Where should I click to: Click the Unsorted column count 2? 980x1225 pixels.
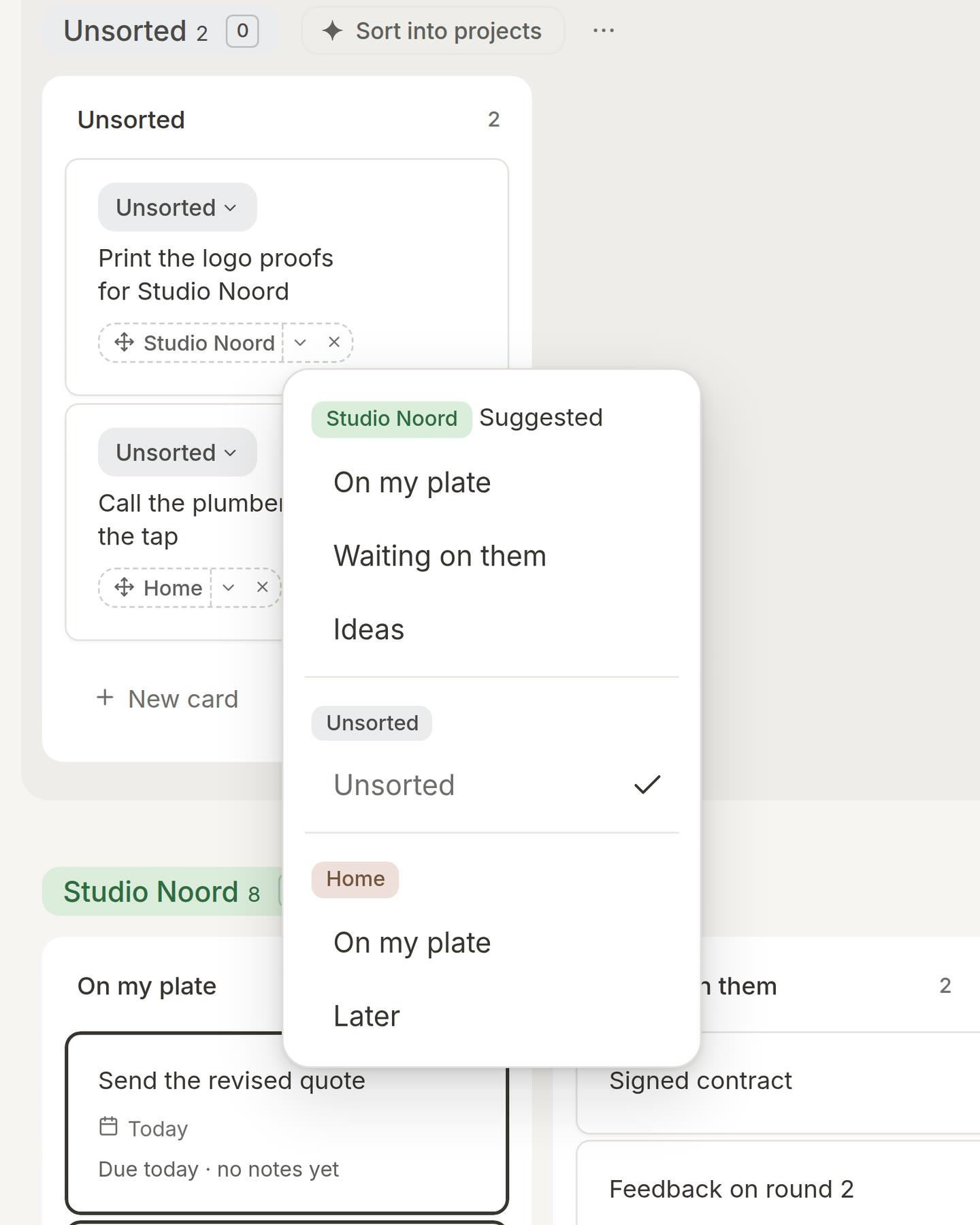[x=494, y=120]
